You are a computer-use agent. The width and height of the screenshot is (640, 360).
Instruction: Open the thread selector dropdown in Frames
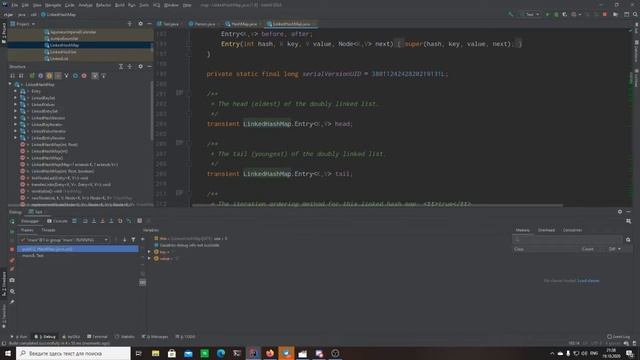tap(64, 240)
